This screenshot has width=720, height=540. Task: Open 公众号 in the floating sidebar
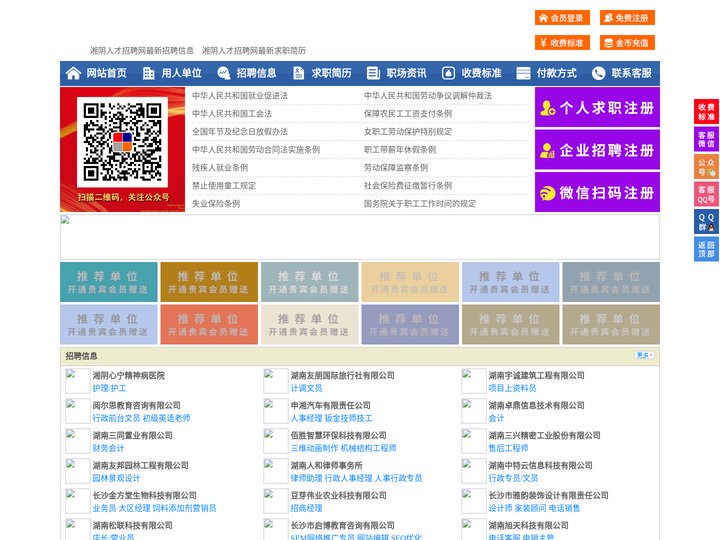tap(706, 167)
